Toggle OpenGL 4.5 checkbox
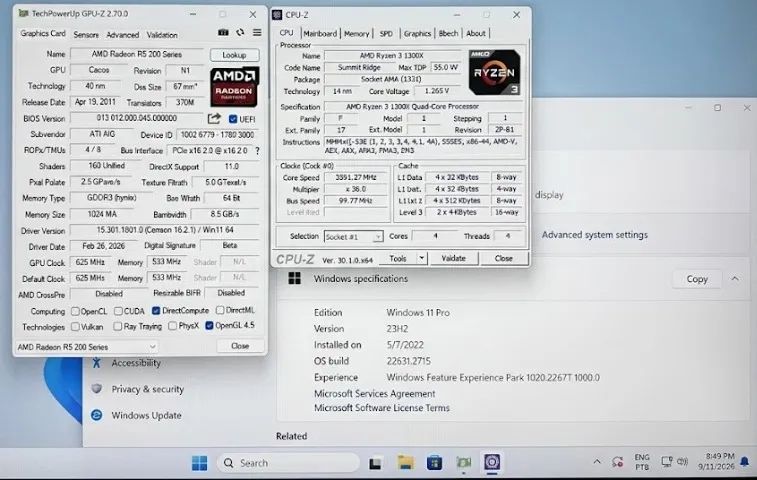Image resolution: width=757 pixels, height=480 pixels. (209, 325)
